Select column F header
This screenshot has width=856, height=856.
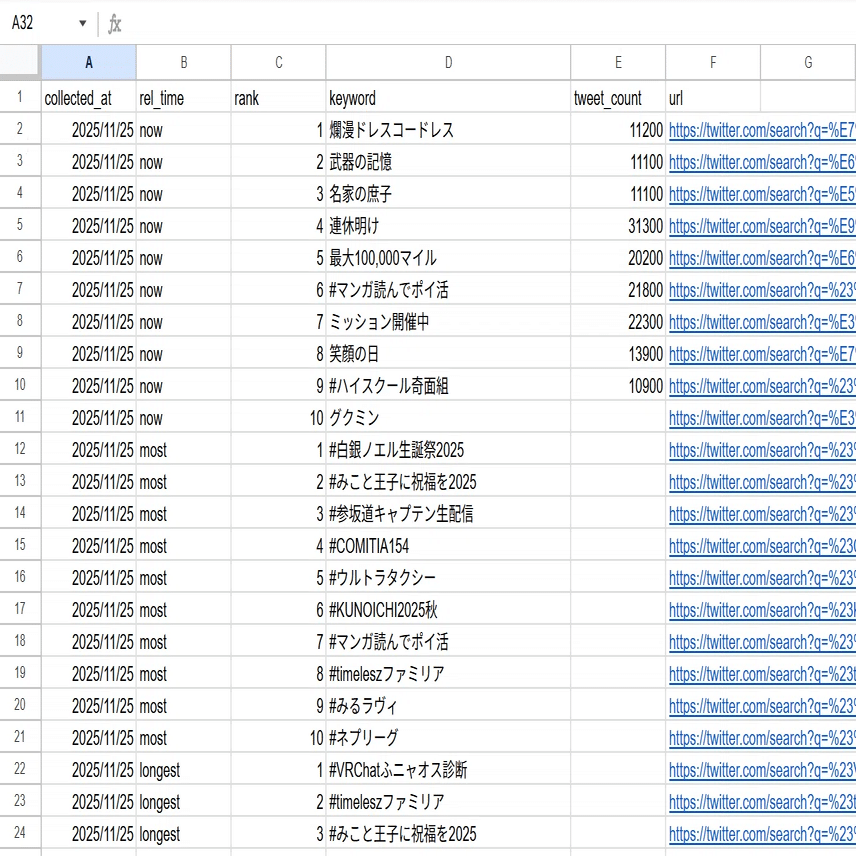[x=711, y=62]
